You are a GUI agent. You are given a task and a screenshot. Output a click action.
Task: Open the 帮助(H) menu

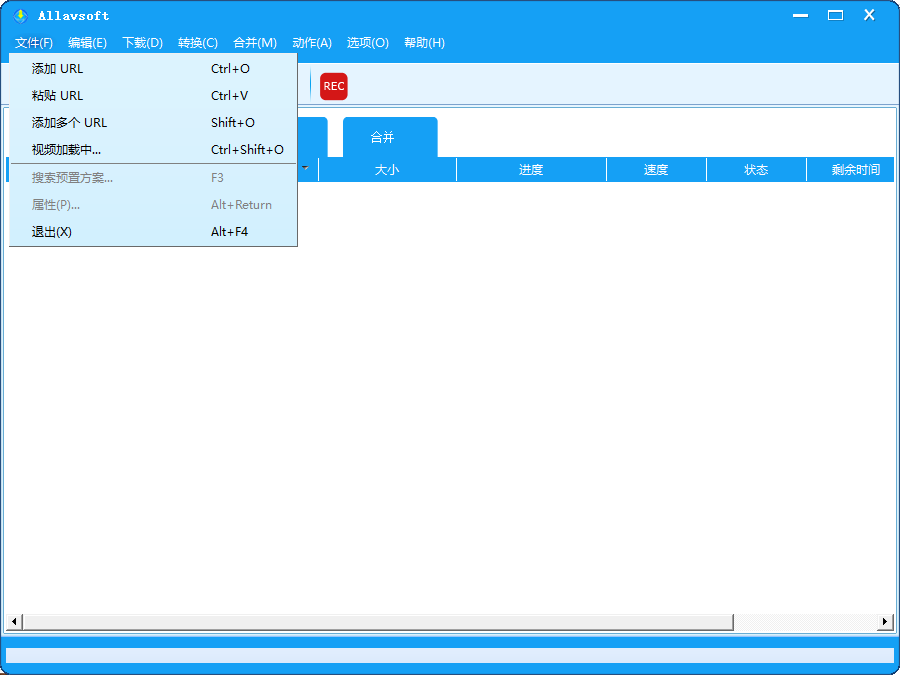(423, 43)
